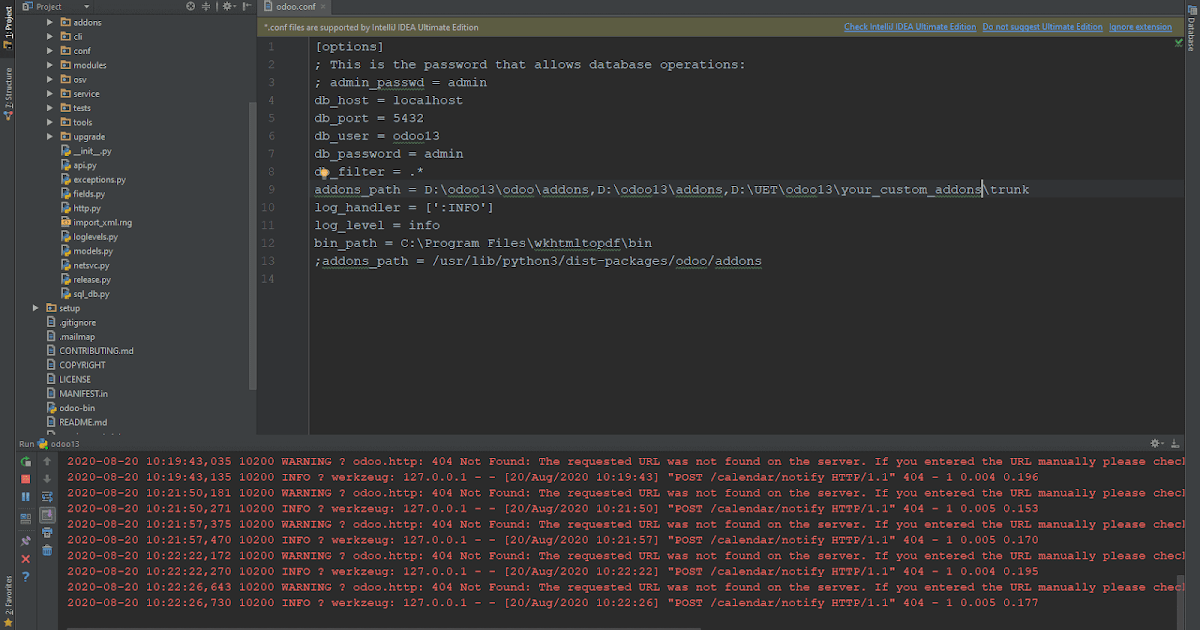Rerun the odoo13 configuration
Screen dimensions: 1200x630
tap(26, 462)
